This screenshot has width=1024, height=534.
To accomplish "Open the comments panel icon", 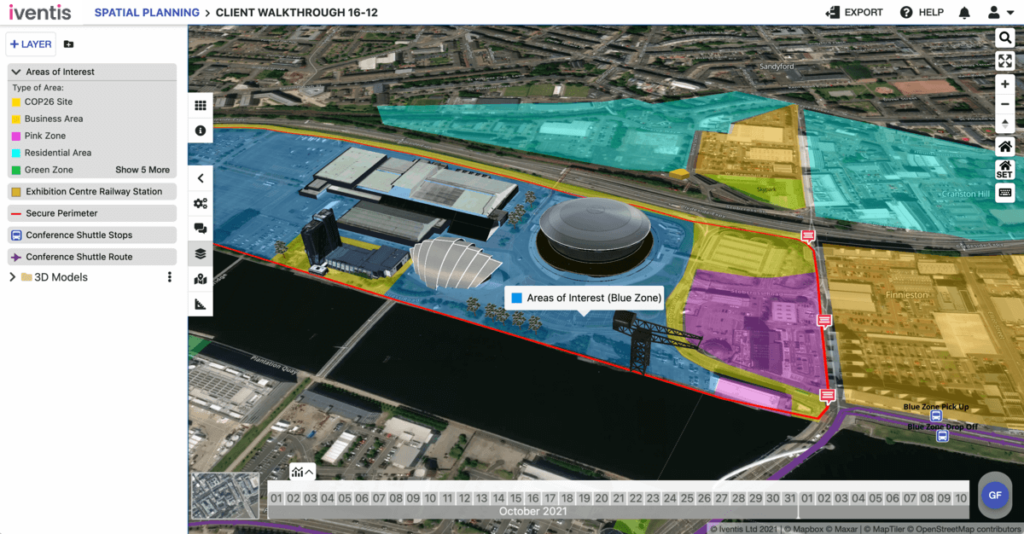I will tap(201, 229).
